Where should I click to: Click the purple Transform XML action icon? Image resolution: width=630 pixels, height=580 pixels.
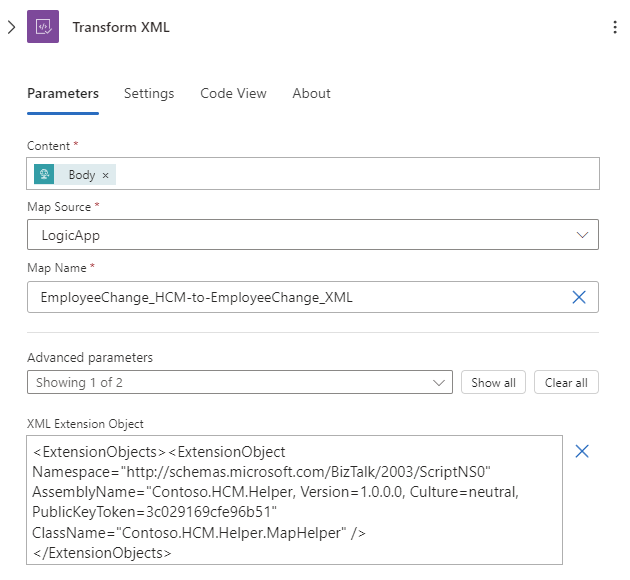(x=43, y=27)
